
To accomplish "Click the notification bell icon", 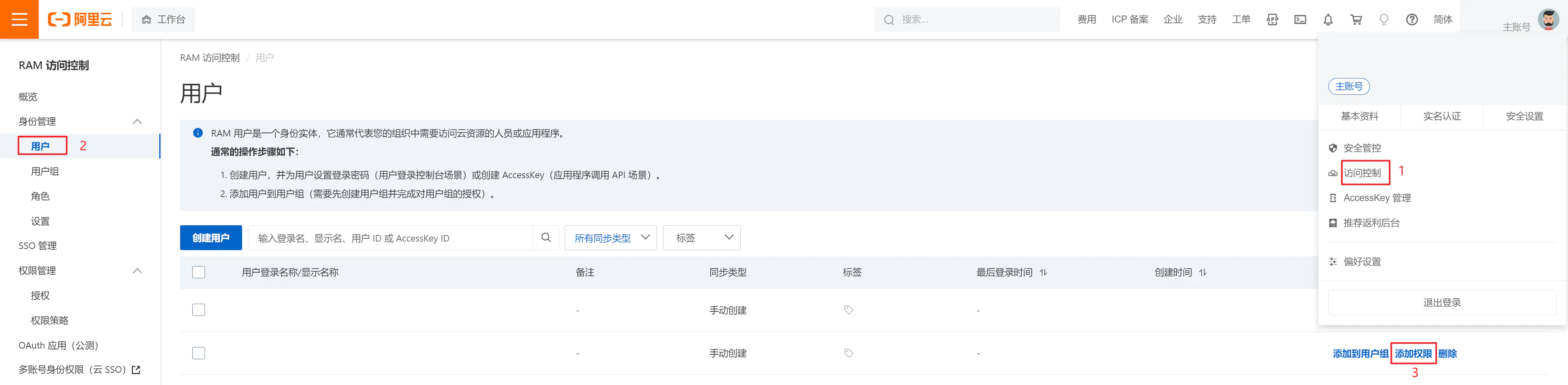I will [x=1328, y=20].
